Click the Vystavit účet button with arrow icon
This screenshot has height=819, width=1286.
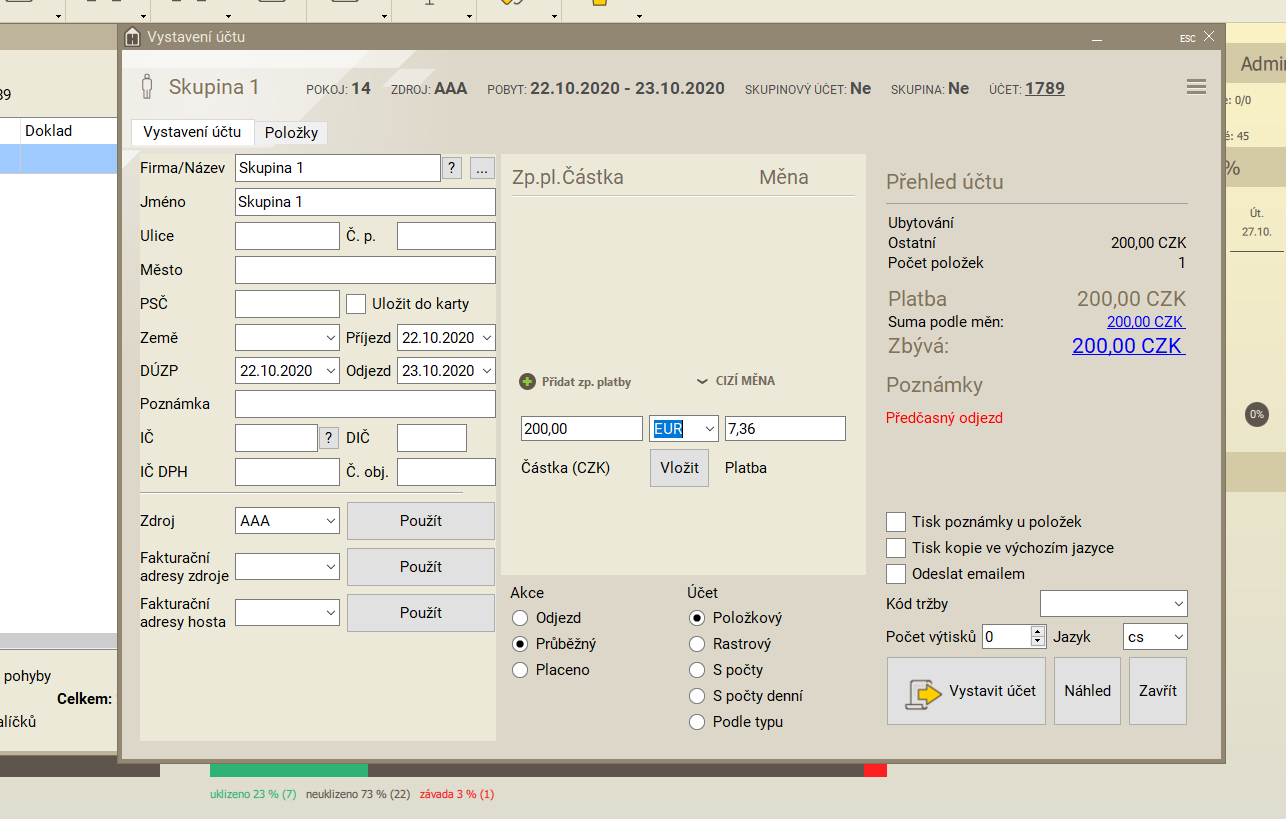coord(966,691)
